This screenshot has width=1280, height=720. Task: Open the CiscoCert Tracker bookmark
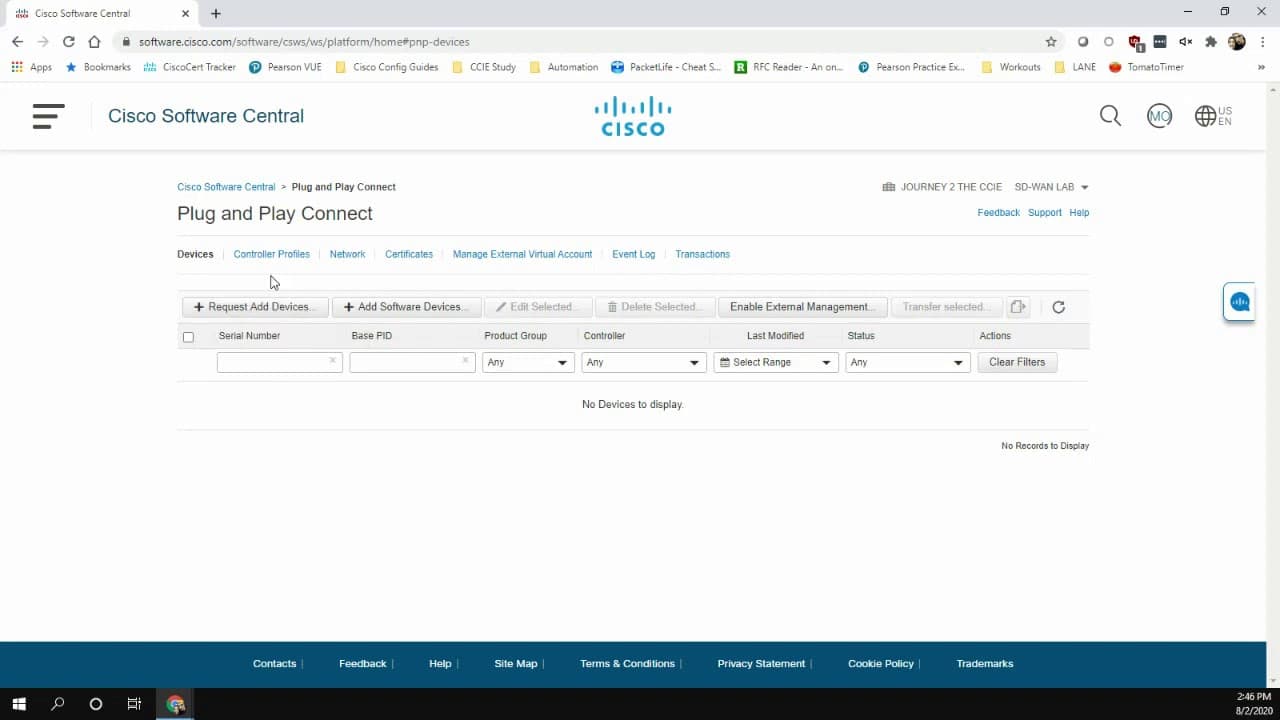click(190, 67)
